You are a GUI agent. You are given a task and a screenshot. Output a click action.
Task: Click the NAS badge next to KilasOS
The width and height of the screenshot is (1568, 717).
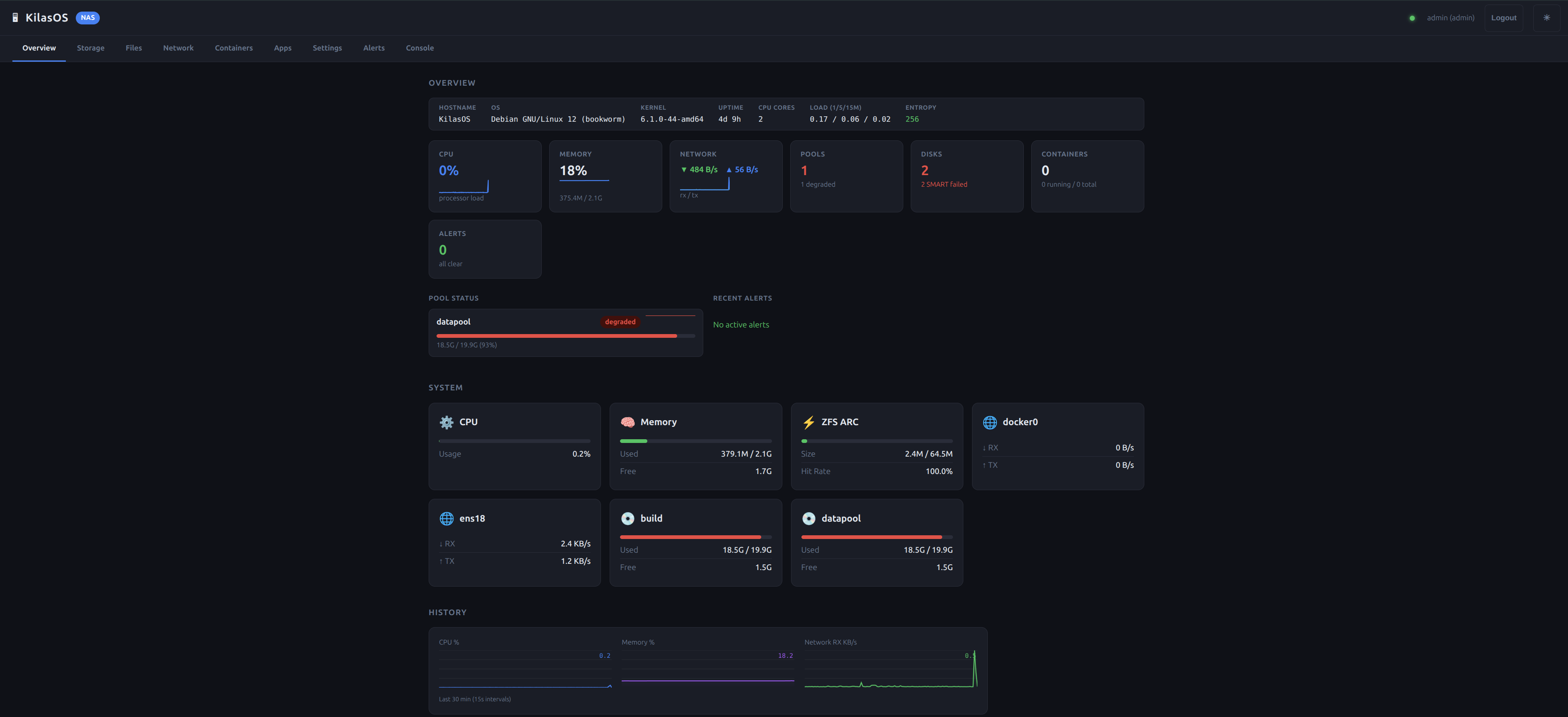pos(88,18)
